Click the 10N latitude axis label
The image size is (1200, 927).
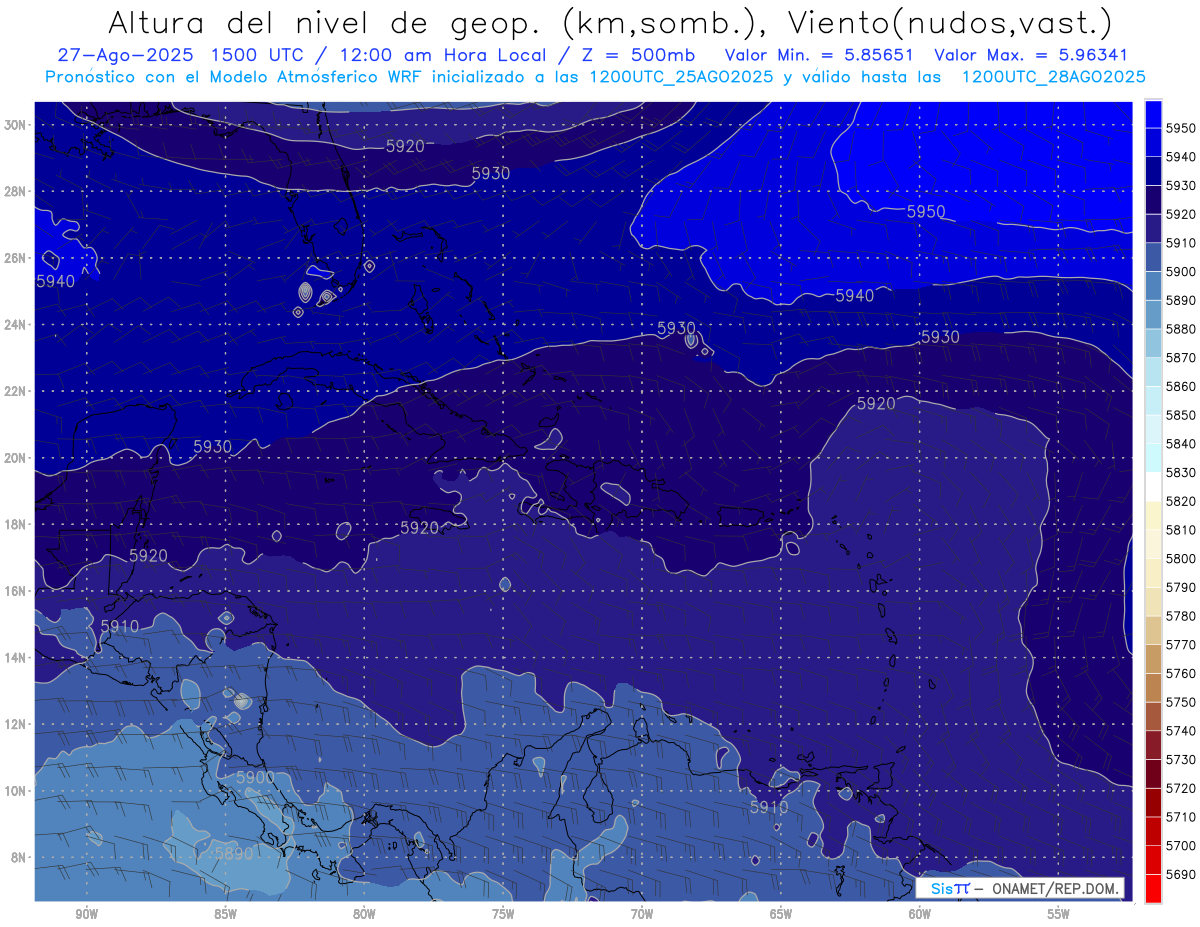pyautogui.click(x=15, y=791)
